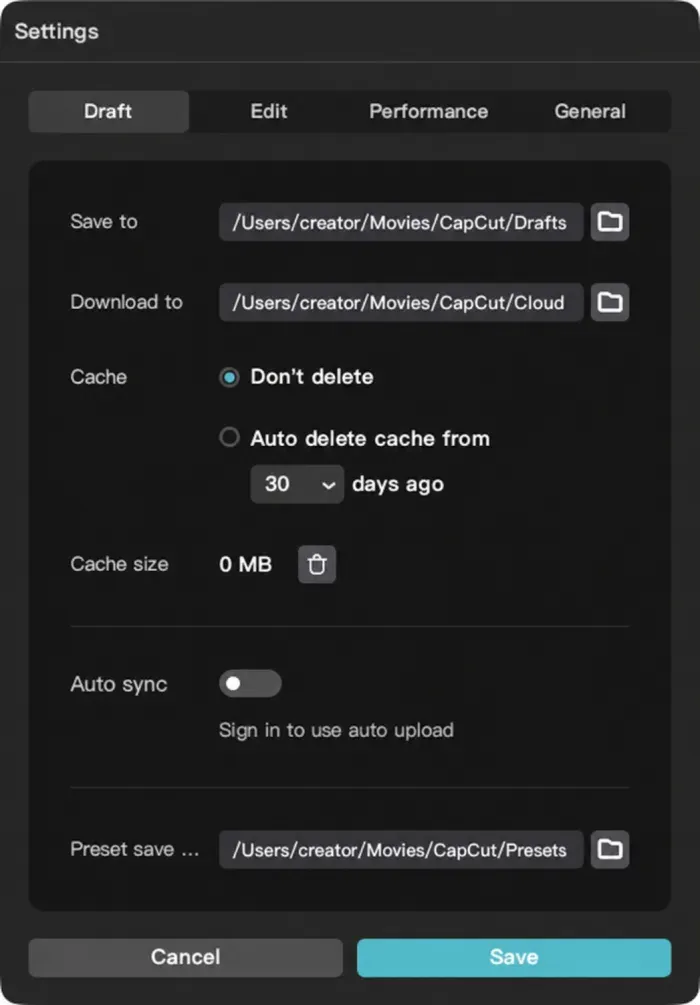Click the Cache size label
The width and height of the screenshot is (700, 1005).
[119, 564]
